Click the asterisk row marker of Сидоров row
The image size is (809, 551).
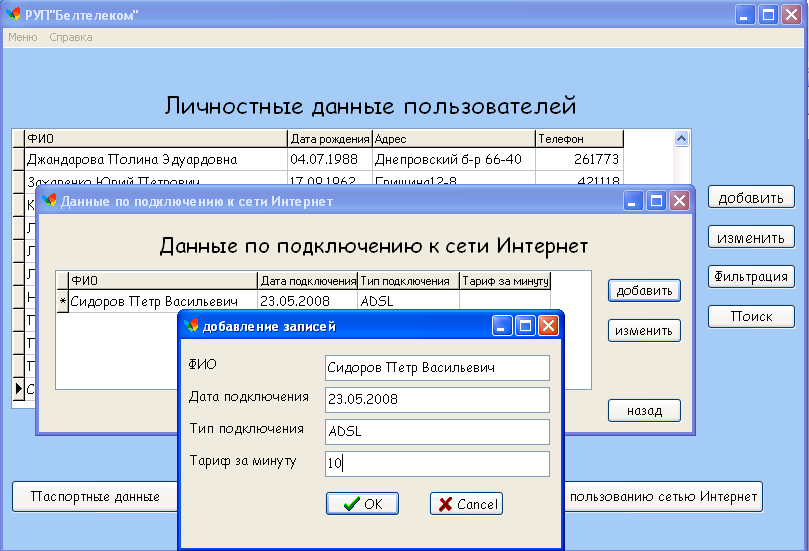click(x=62, y=301)
